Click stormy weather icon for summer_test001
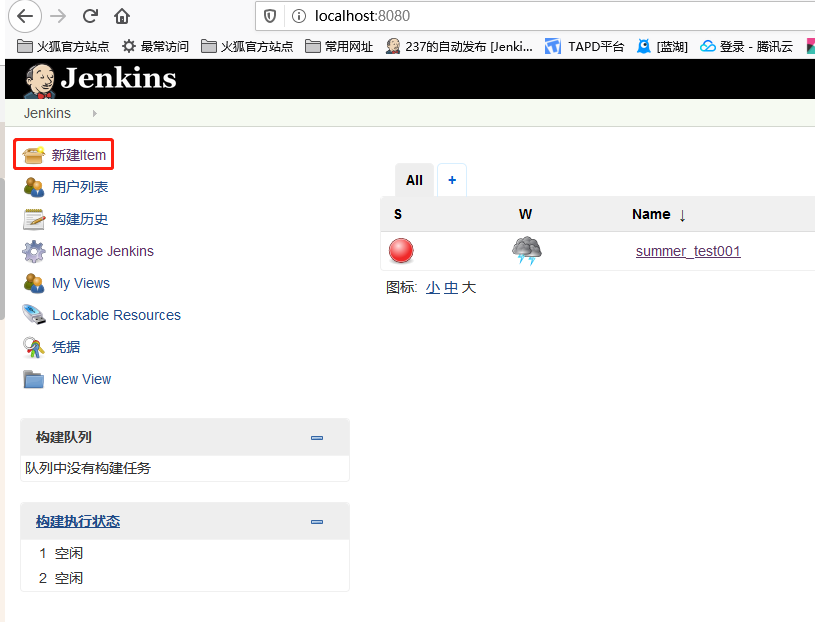This screenshot has width=815, height=622. click(527, 250)
